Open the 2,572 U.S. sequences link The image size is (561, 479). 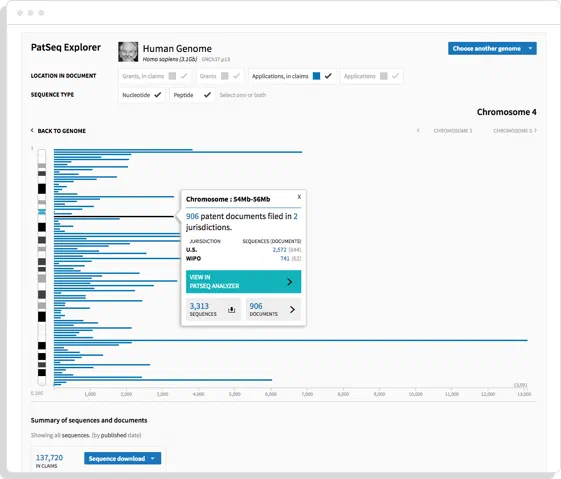[x=279, y=250]
